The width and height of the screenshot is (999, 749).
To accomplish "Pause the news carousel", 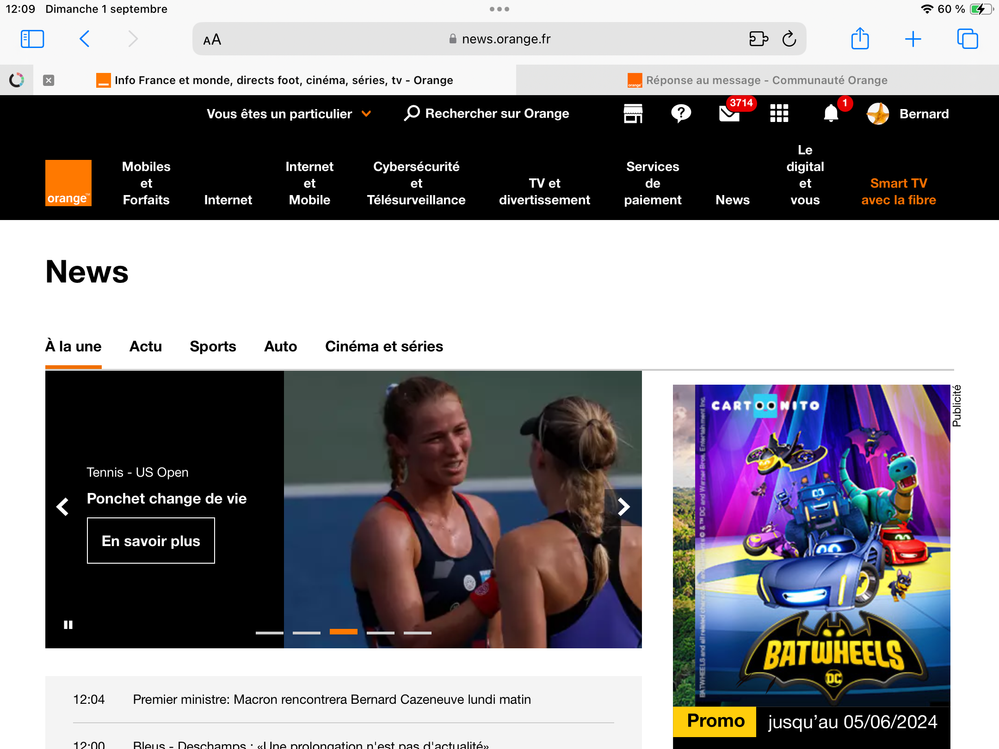I will pos(68,625).
